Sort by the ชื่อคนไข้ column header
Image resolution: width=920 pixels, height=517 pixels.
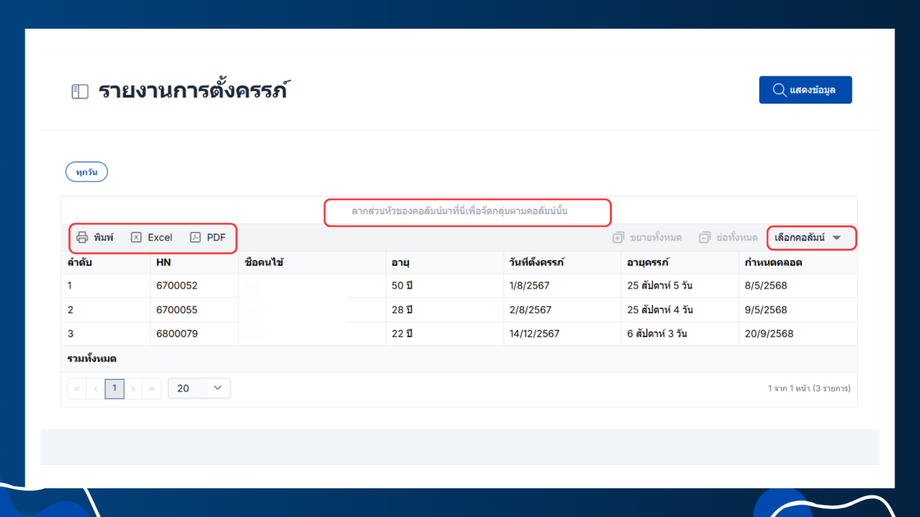click(264, 262)
